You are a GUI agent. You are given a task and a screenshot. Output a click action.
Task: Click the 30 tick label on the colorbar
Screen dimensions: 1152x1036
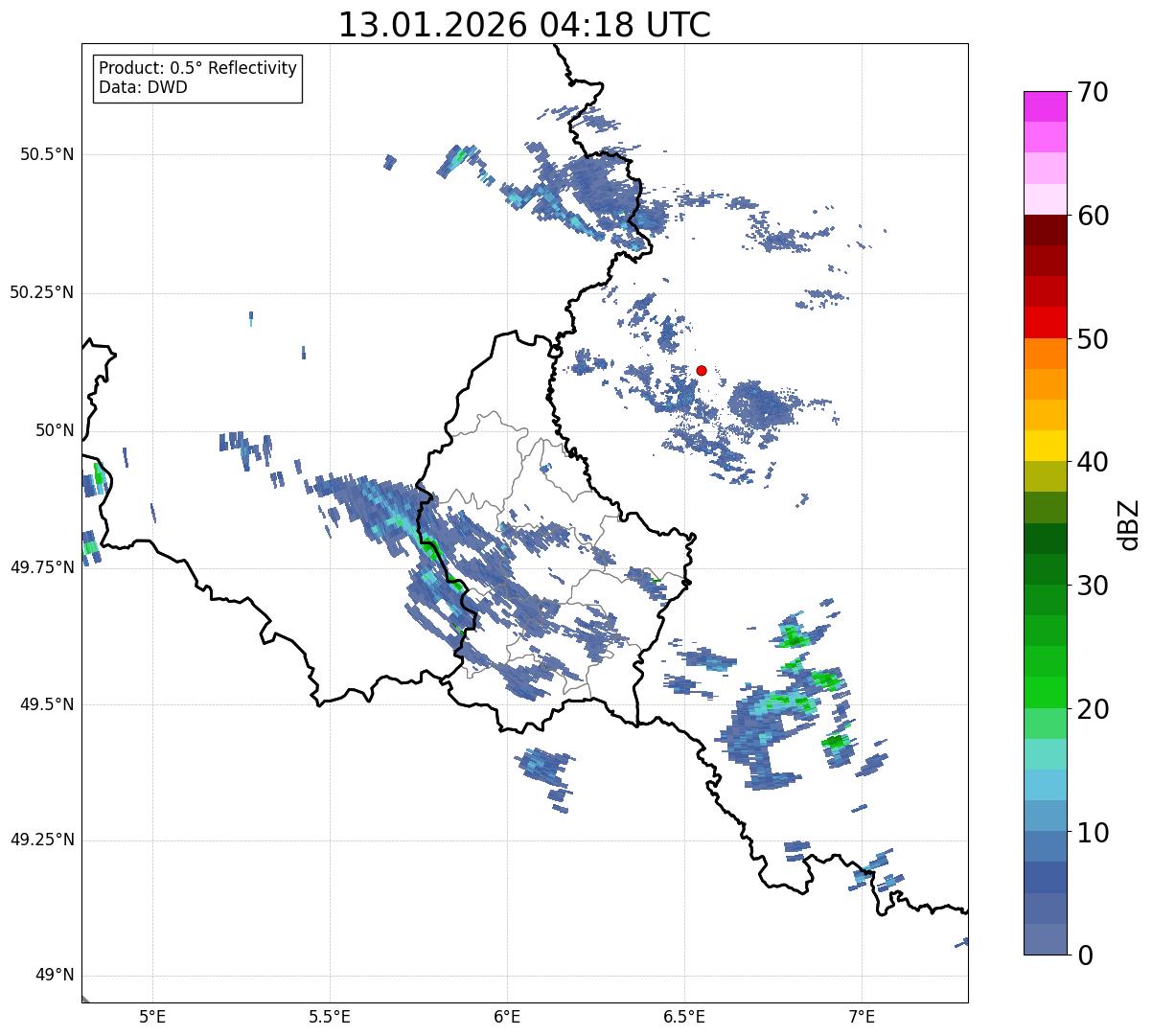point(1093,586)
